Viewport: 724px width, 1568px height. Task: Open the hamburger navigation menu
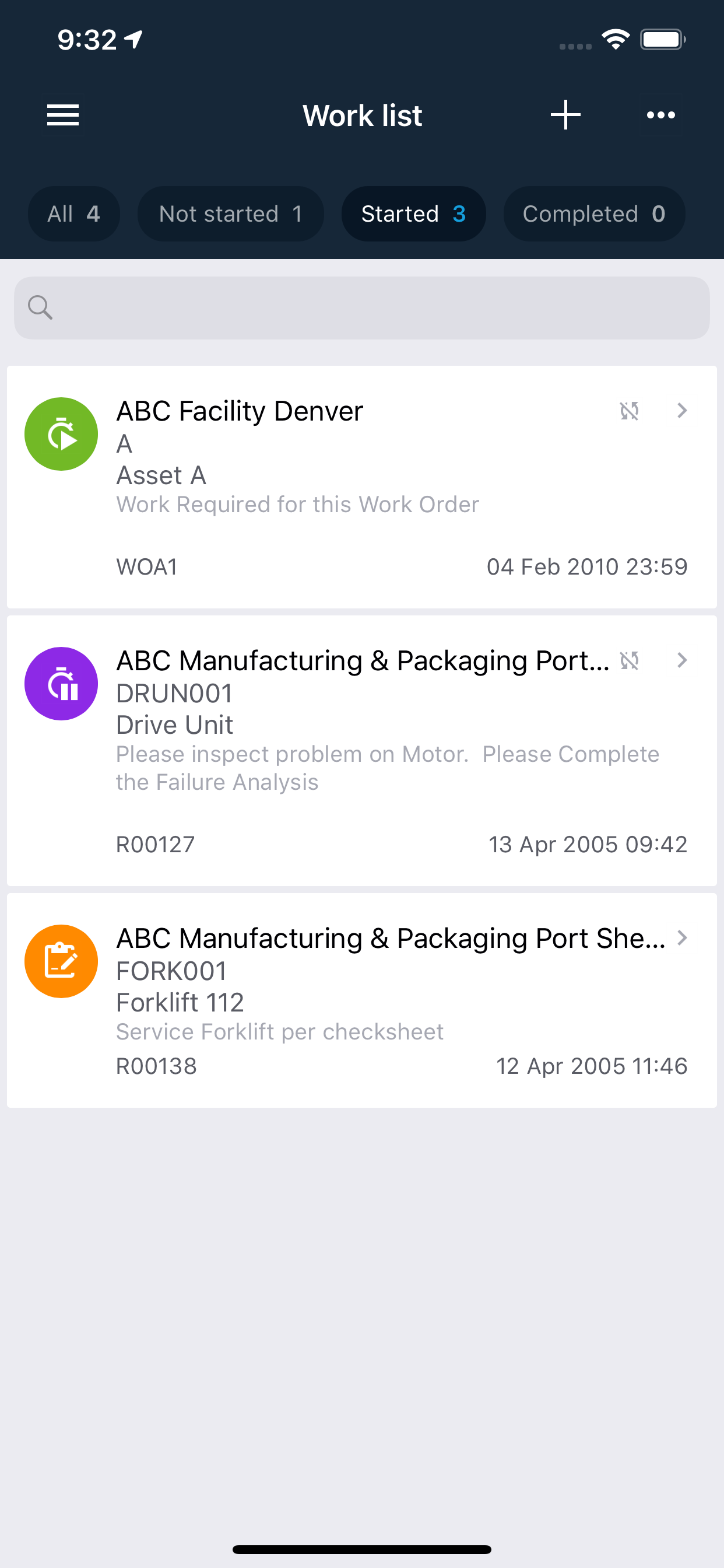[x=64, y=115]
